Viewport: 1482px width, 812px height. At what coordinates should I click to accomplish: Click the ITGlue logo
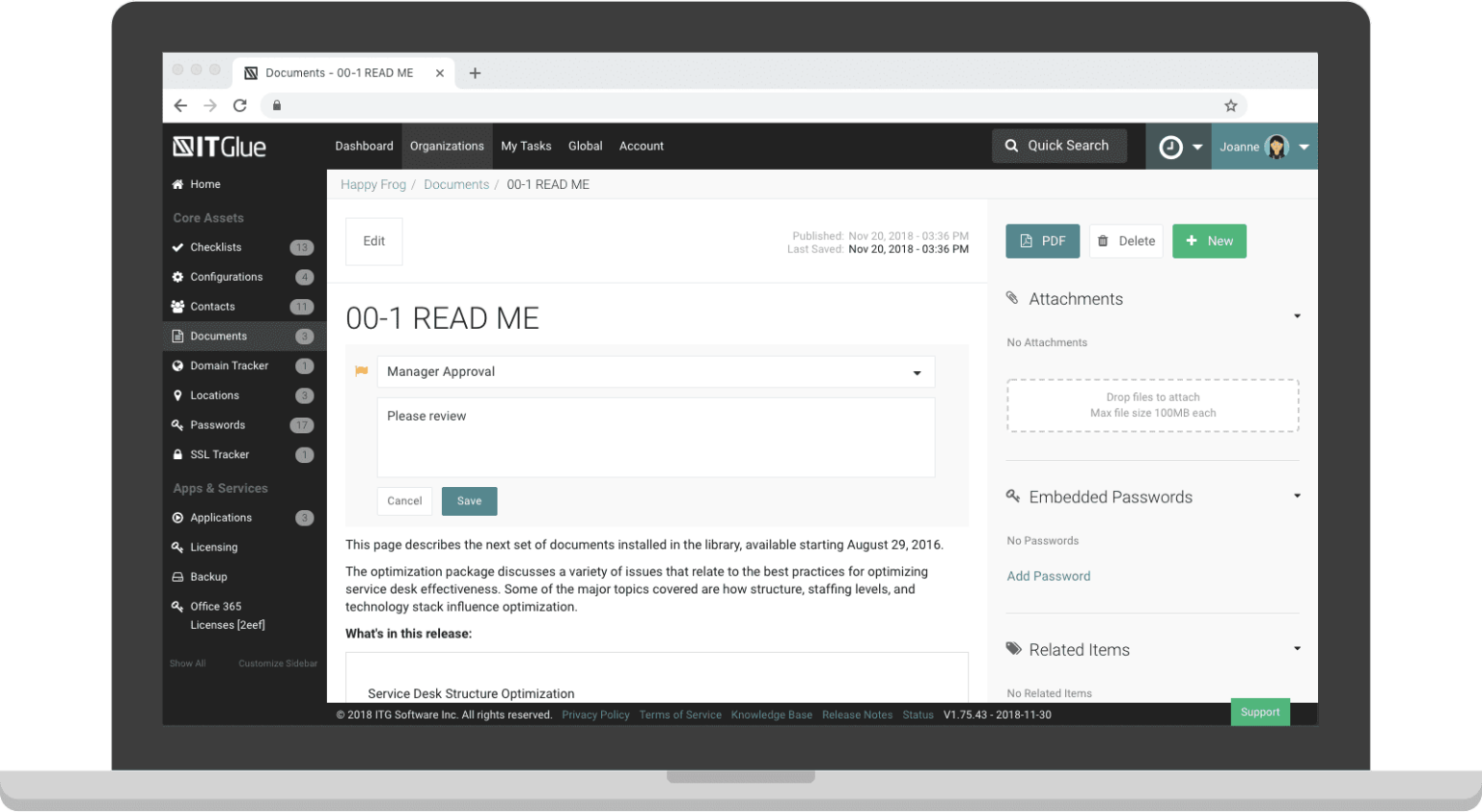tap(219, 147)
